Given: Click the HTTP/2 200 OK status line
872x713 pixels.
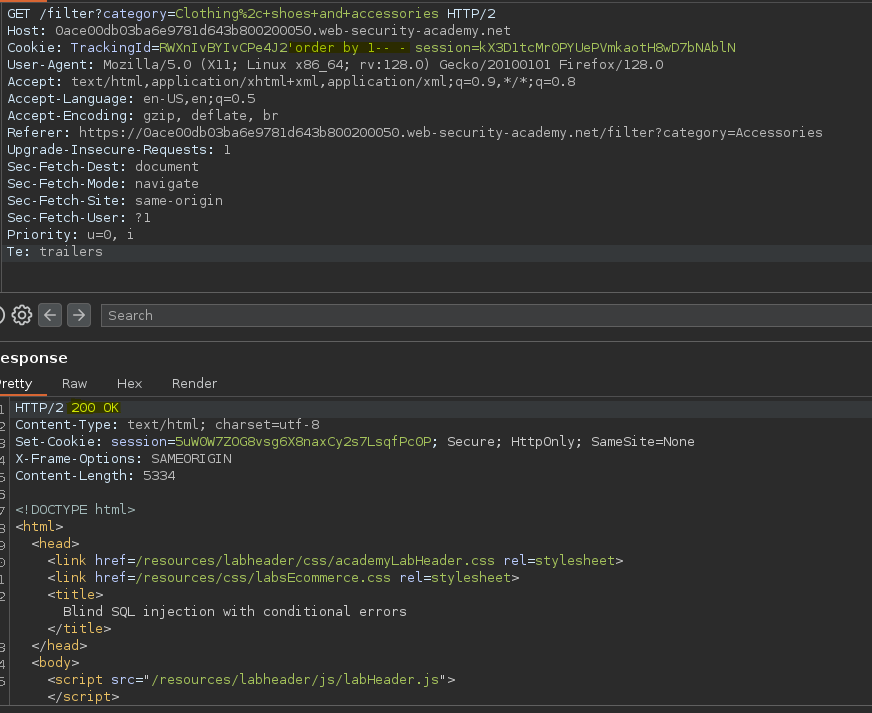Looking at the screenshot, I should point(67,408).
